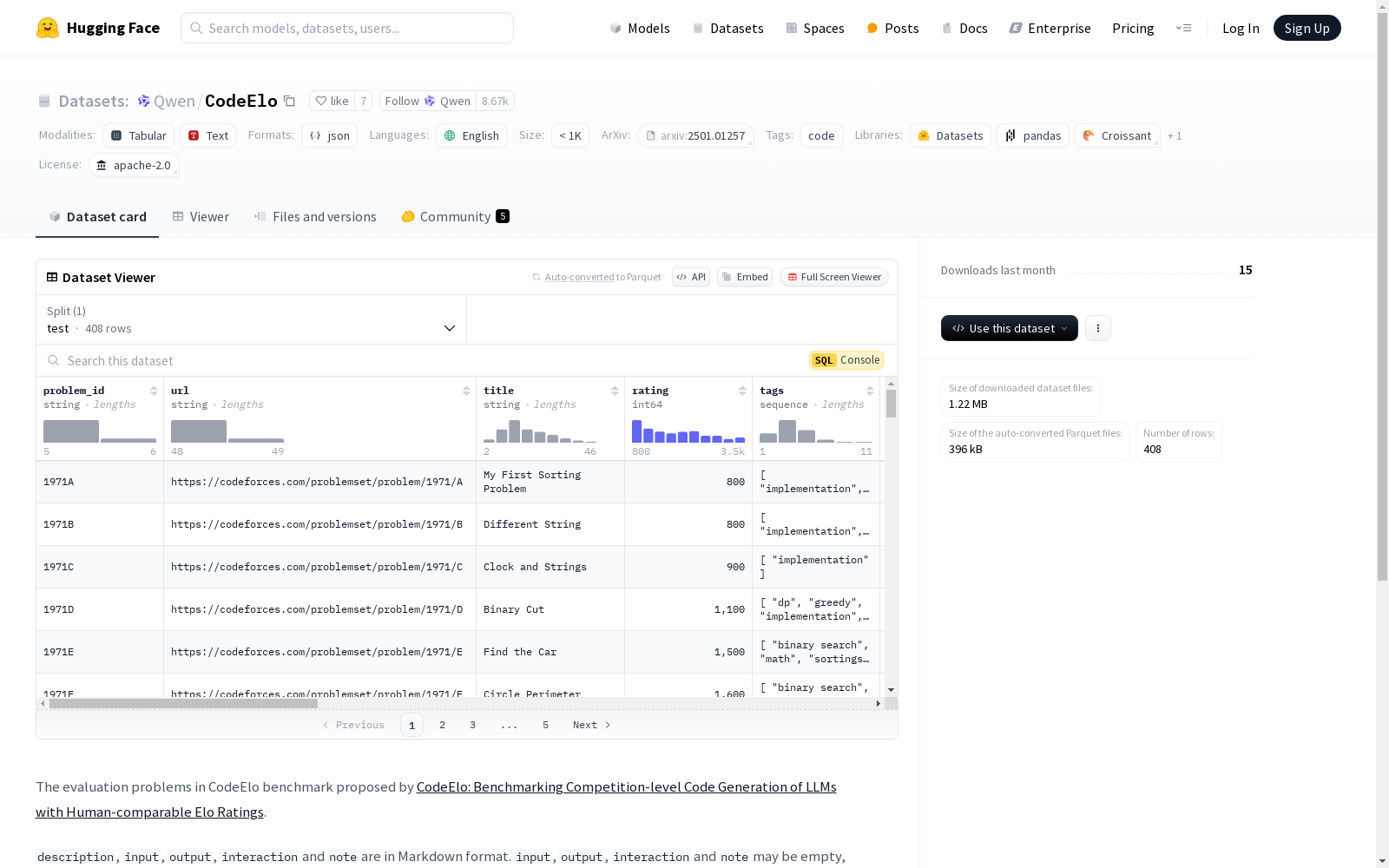Sort by the tags column arrows
1389x868 pixels.
click(x=870, y=391)
